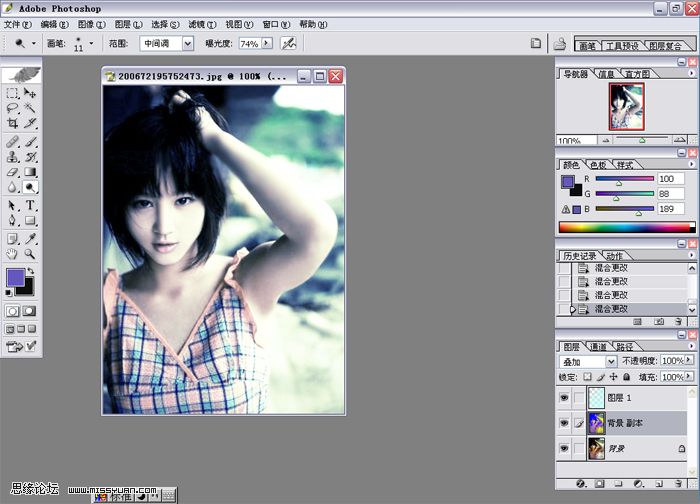This screenshot has width=700, height=504.
Task: Open the tool preset picker arrow
Action: click(x=33, y=43)
